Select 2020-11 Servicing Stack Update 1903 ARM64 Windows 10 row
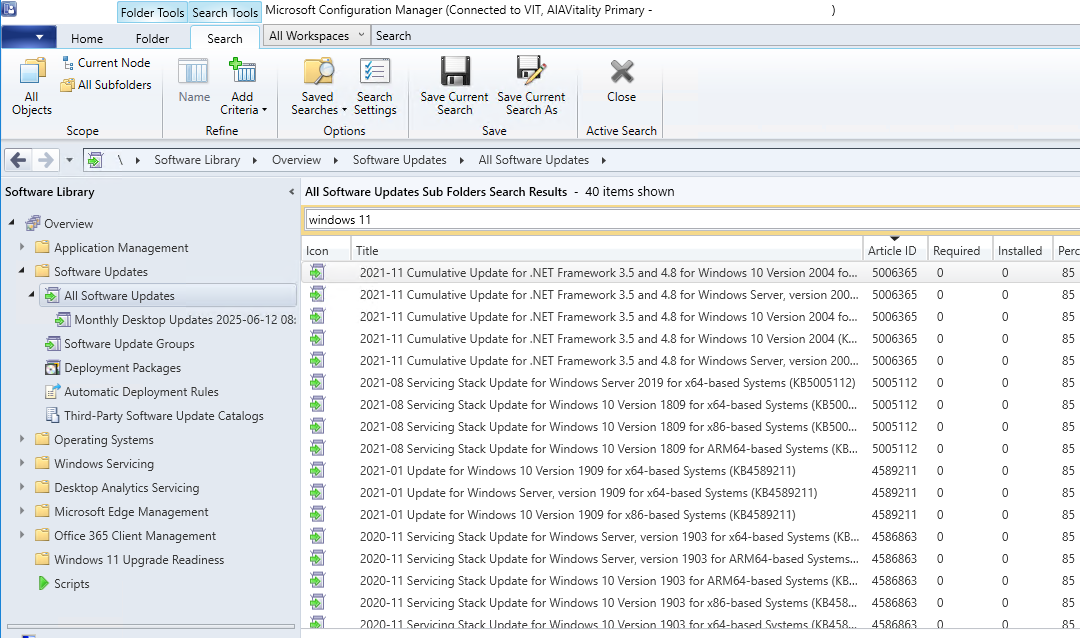Image resolution: width=1080 pixels, height=638 pixels. [x=691, y=581]
